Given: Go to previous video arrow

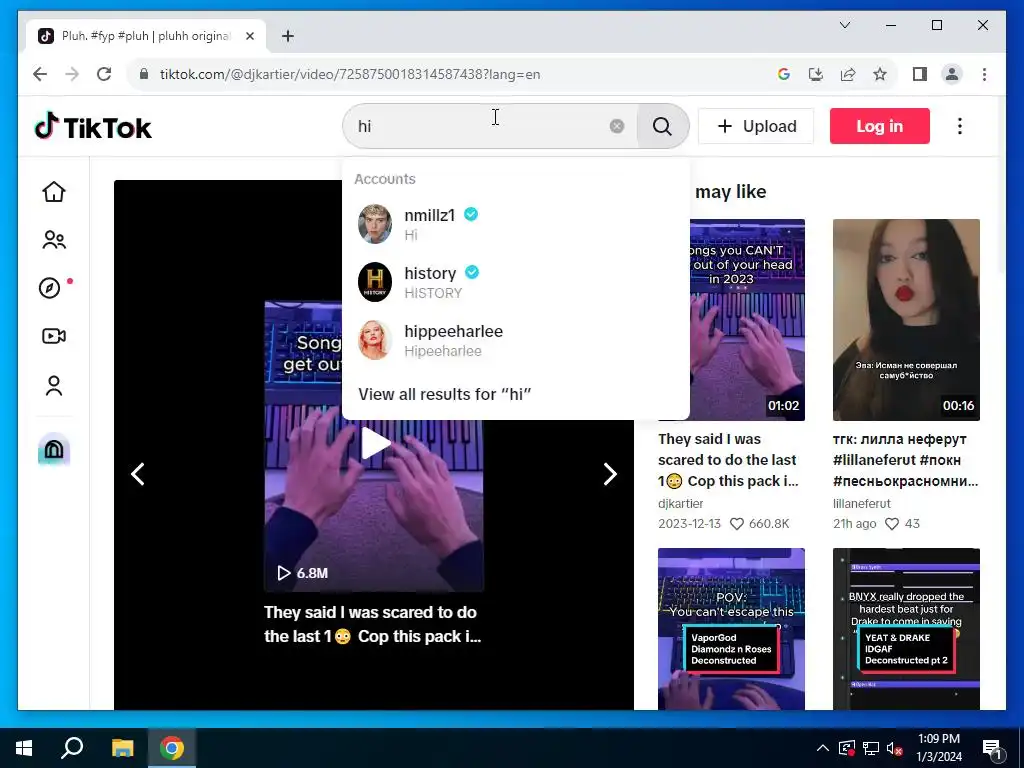Looking at the screenshot, I should (x=138, y=474).
